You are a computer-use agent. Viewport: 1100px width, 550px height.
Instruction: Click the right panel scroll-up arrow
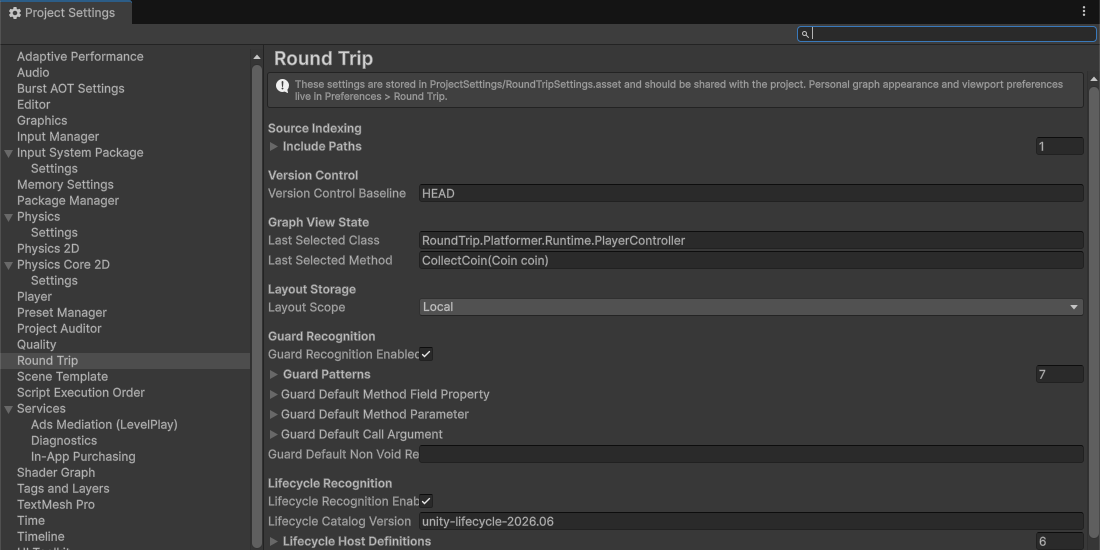tap(1094, 79)
